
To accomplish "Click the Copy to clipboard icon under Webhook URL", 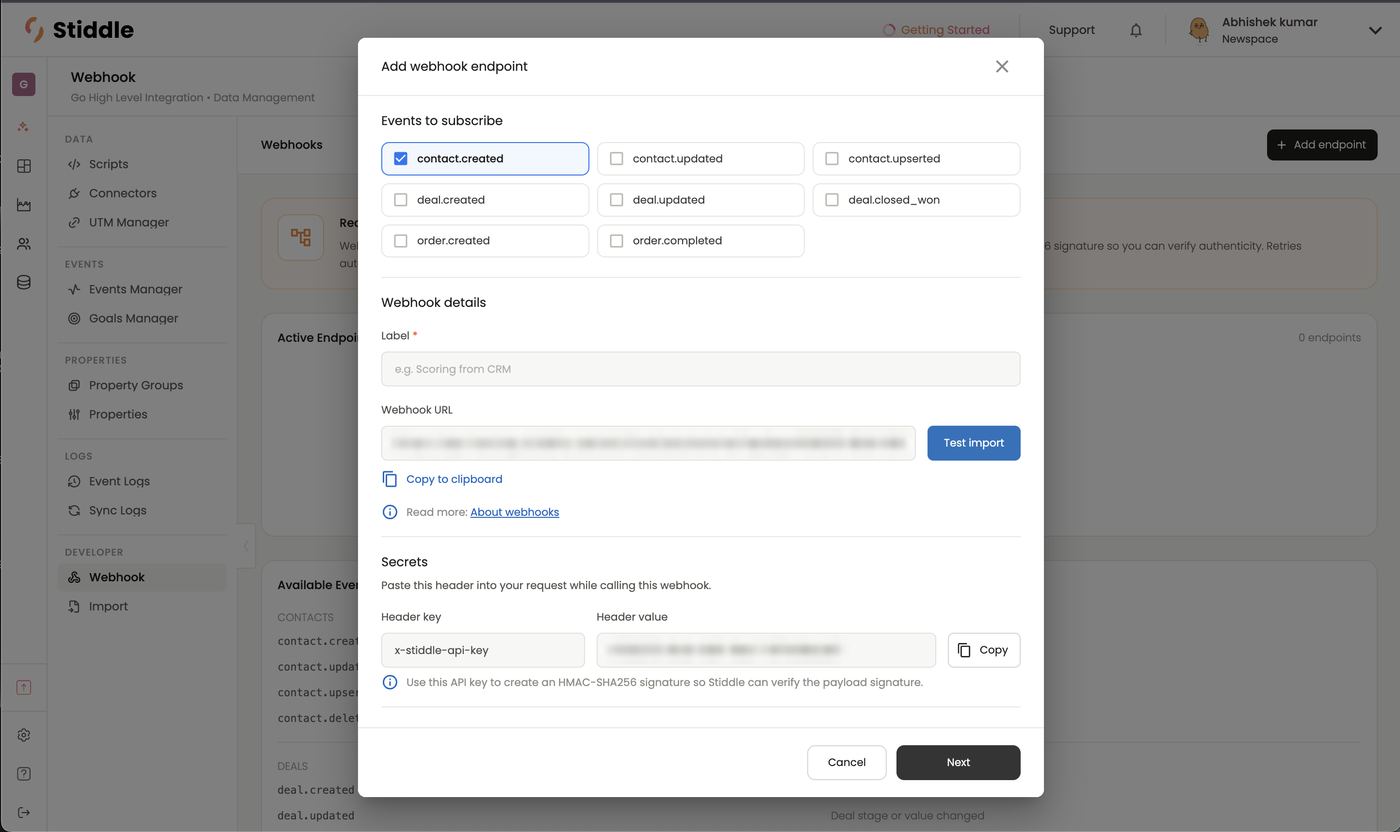I will point(390,479).
